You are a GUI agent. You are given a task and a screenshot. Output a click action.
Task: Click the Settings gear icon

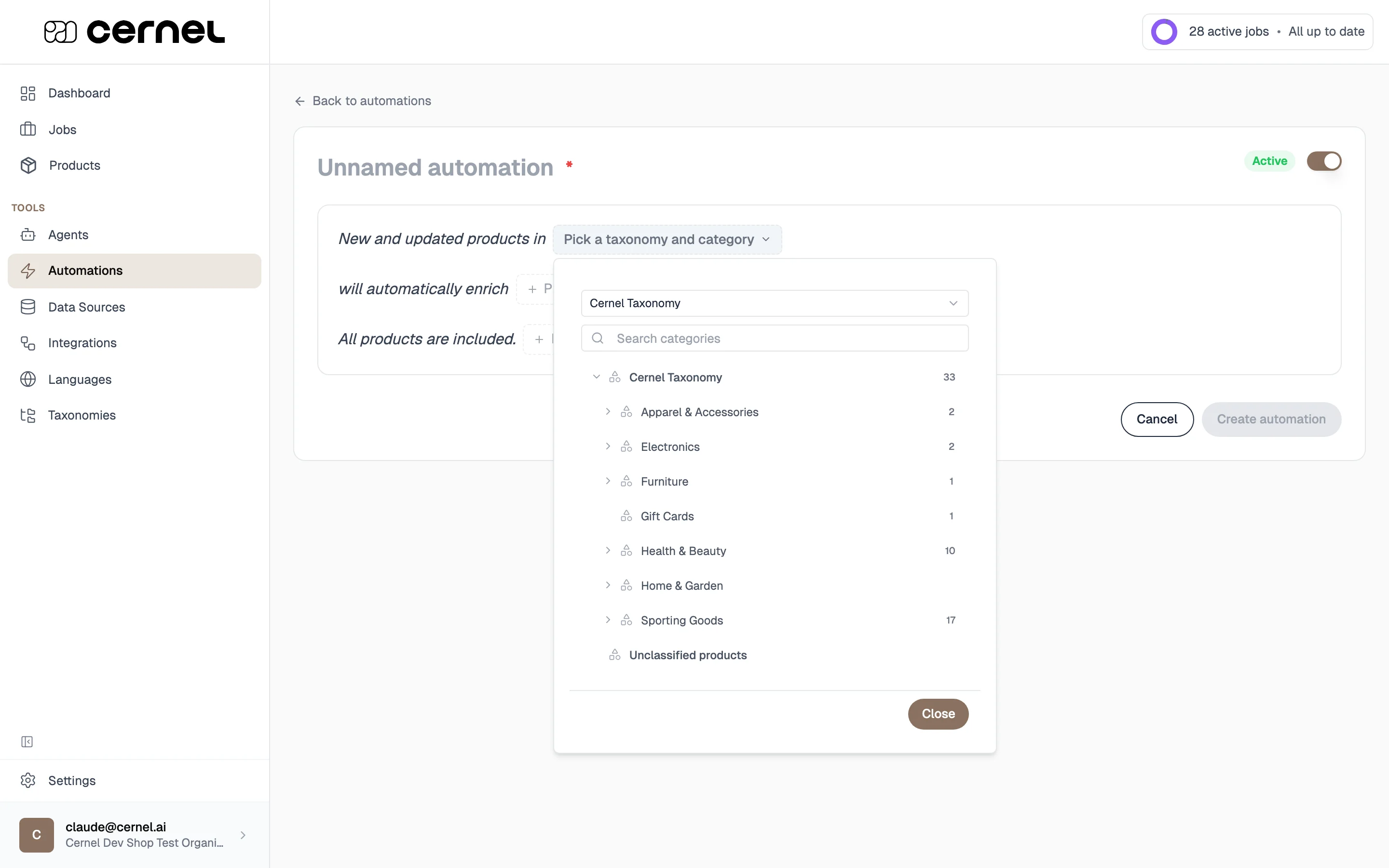pos(27,780)
